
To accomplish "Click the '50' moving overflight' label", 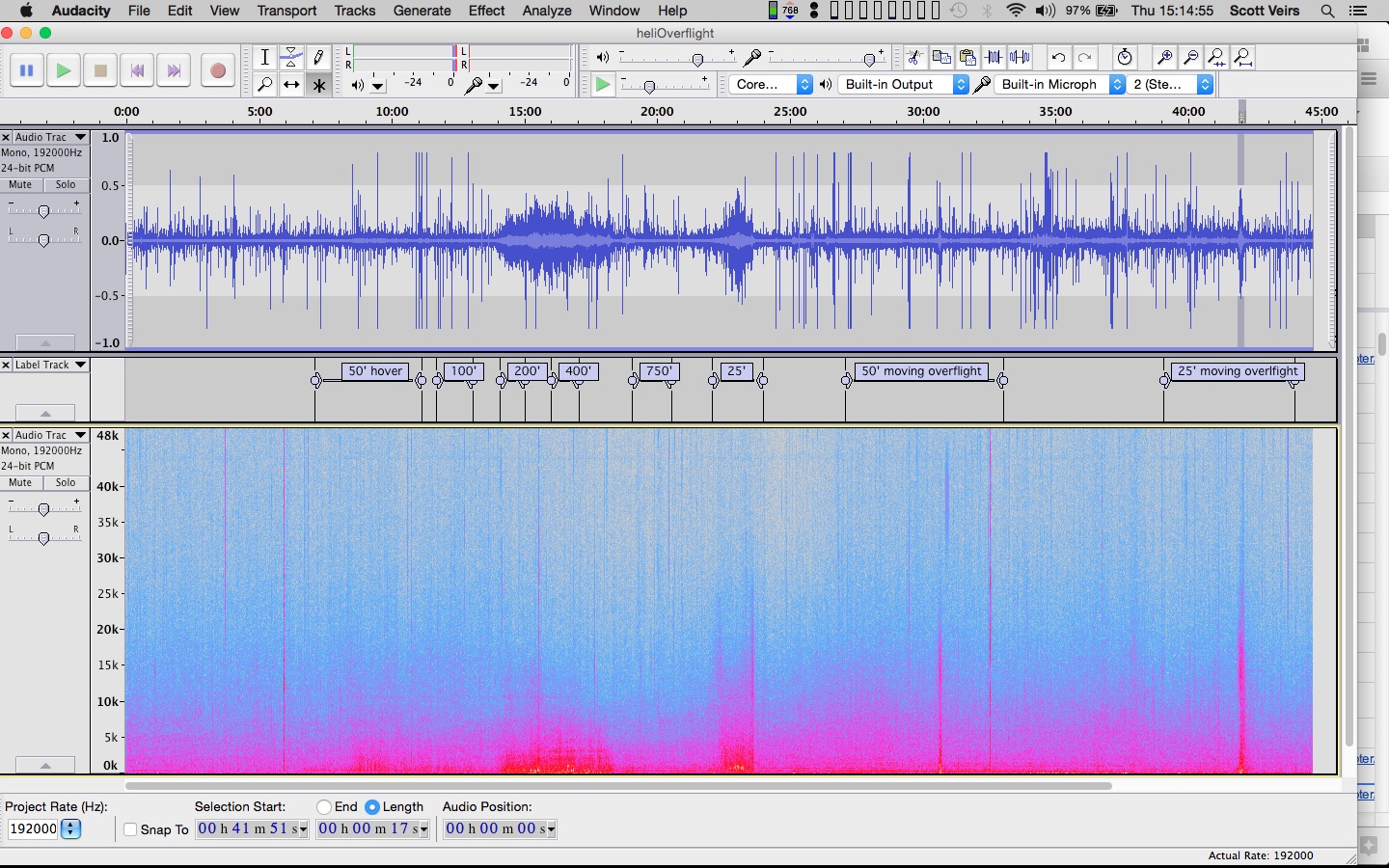I will coord(921,371).
